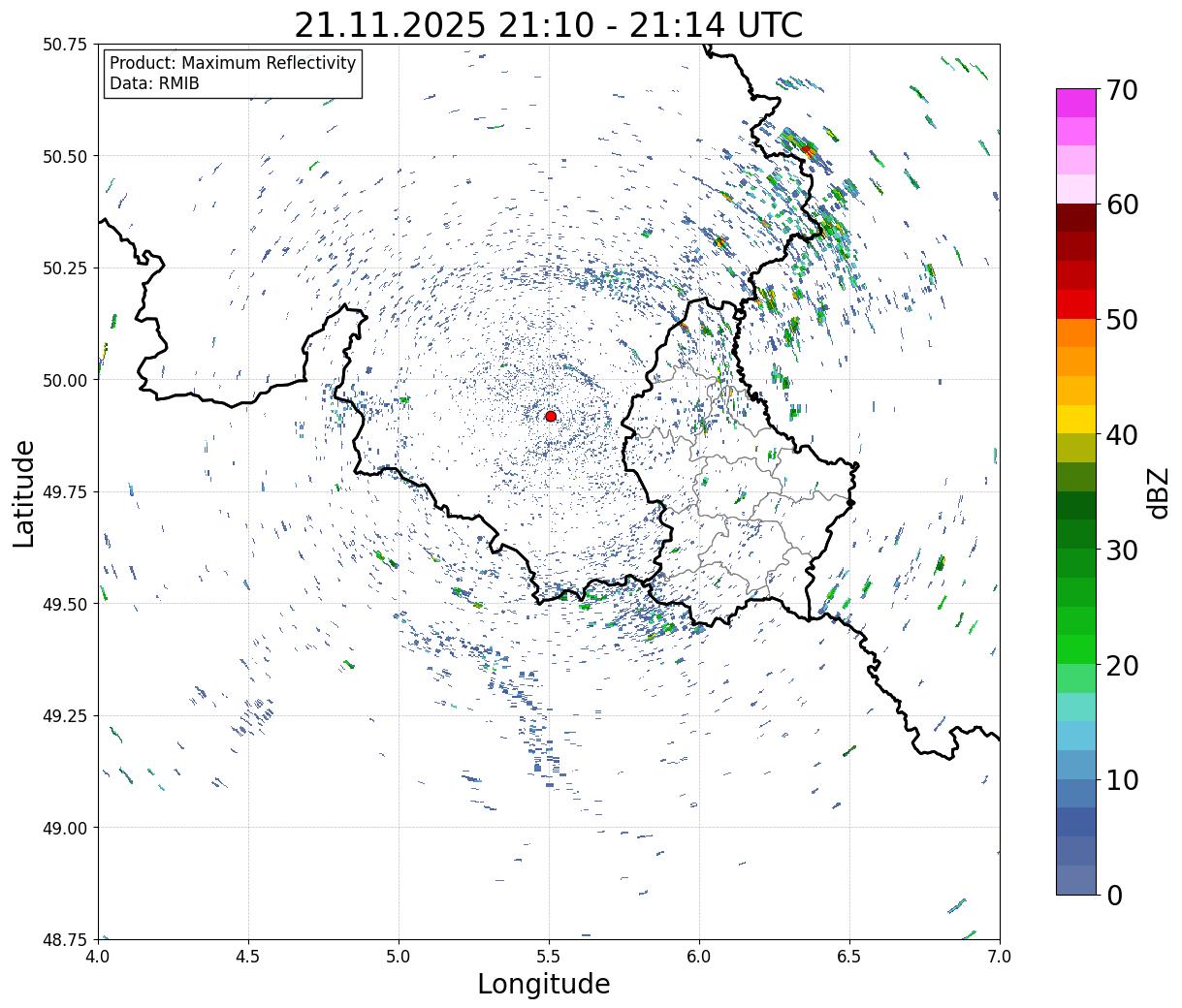The height and width of the screenshot is (1008, 1182).
Task: Click the colorbar tick label 0
Action: tap(1113, 895)
